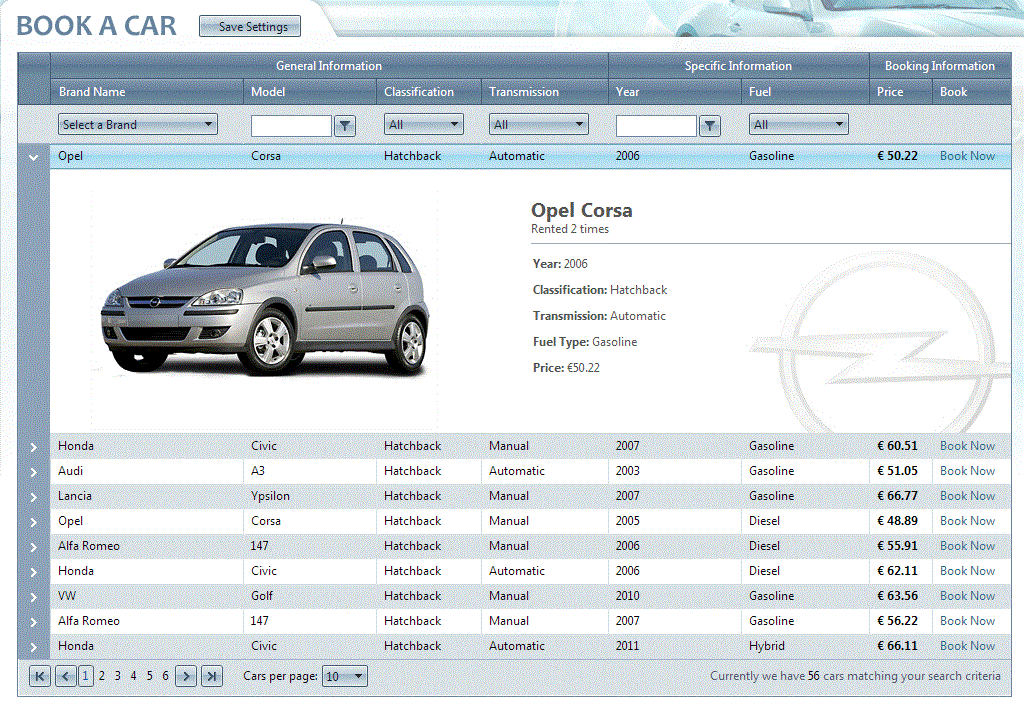Sort by the Model column header
Image resolution: width=1024 pixels, height=707 pixels.
tap(268, 92)
